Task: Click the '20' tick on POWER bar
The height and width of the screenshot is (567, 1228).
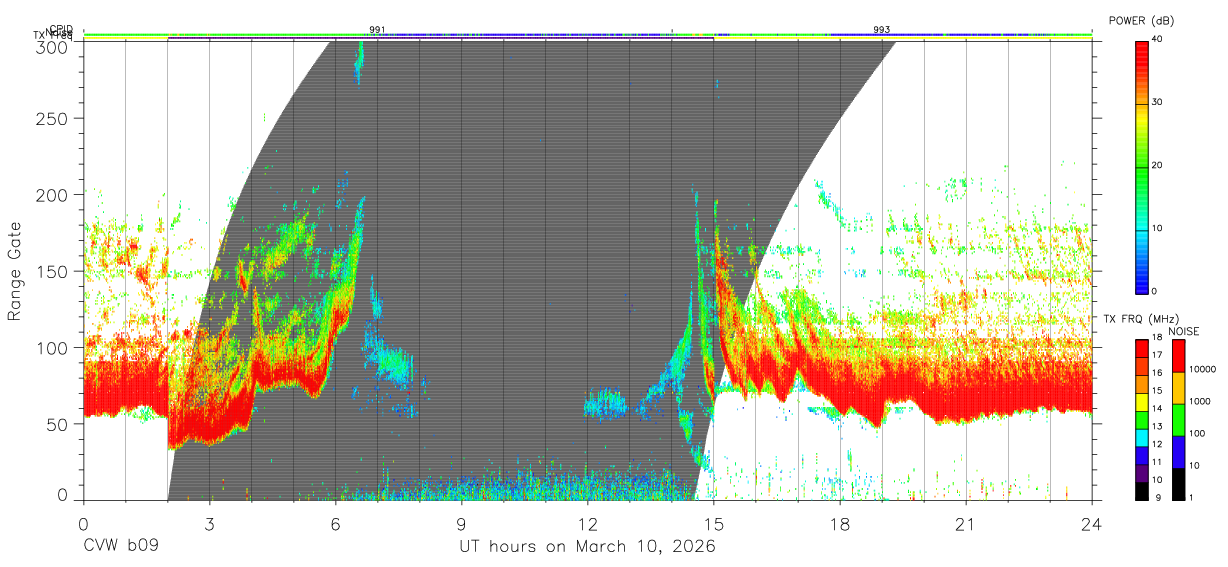Action: [1156, 165]
